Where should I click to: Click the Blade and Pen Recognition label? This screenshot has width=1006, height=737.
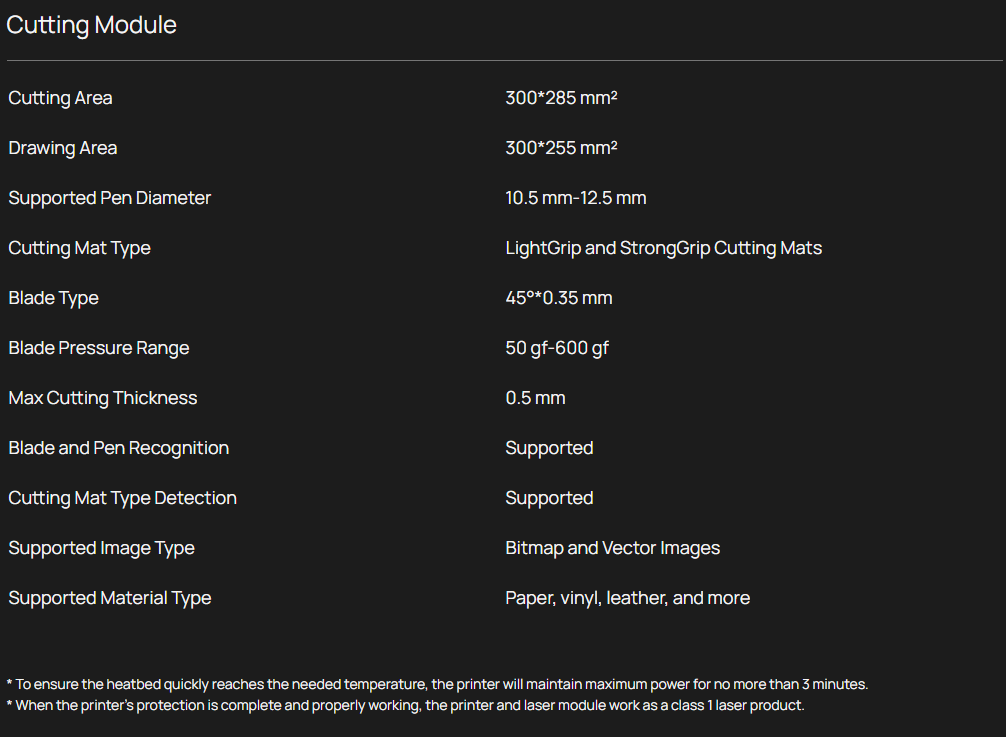point(119,448)
